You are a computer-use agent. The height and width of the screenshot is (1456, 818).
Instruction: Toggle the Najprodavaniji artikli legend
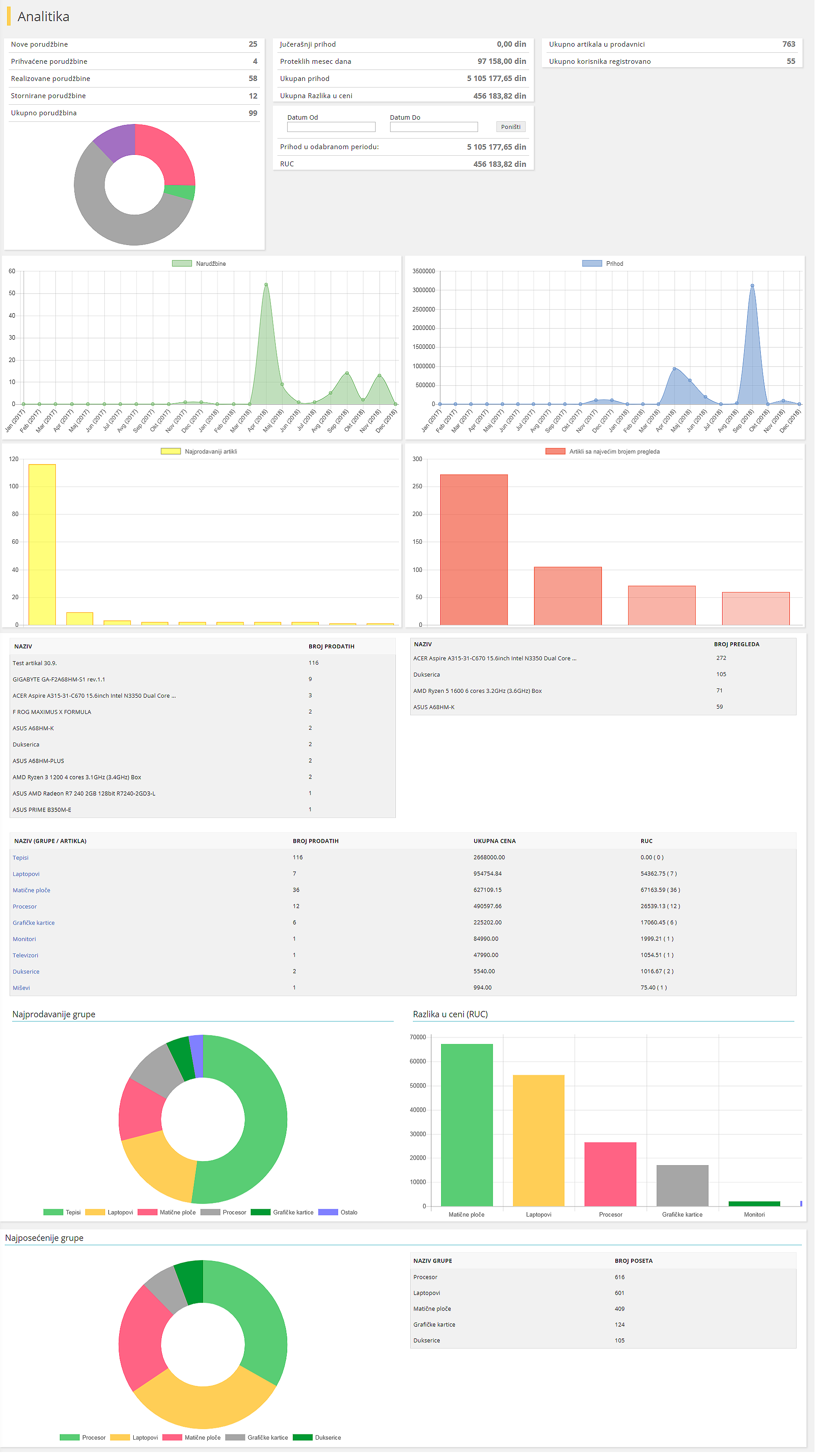pyautogui.click(x=200, y=454)
